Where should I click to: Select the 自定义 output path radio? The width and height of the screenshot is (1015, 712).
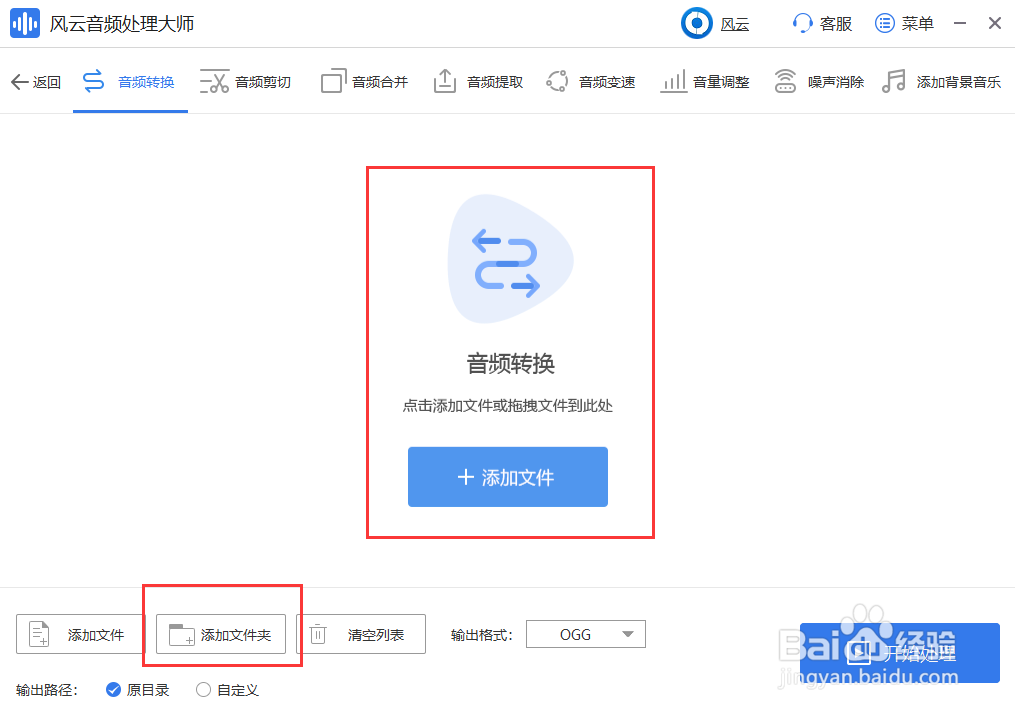(203, 690)
